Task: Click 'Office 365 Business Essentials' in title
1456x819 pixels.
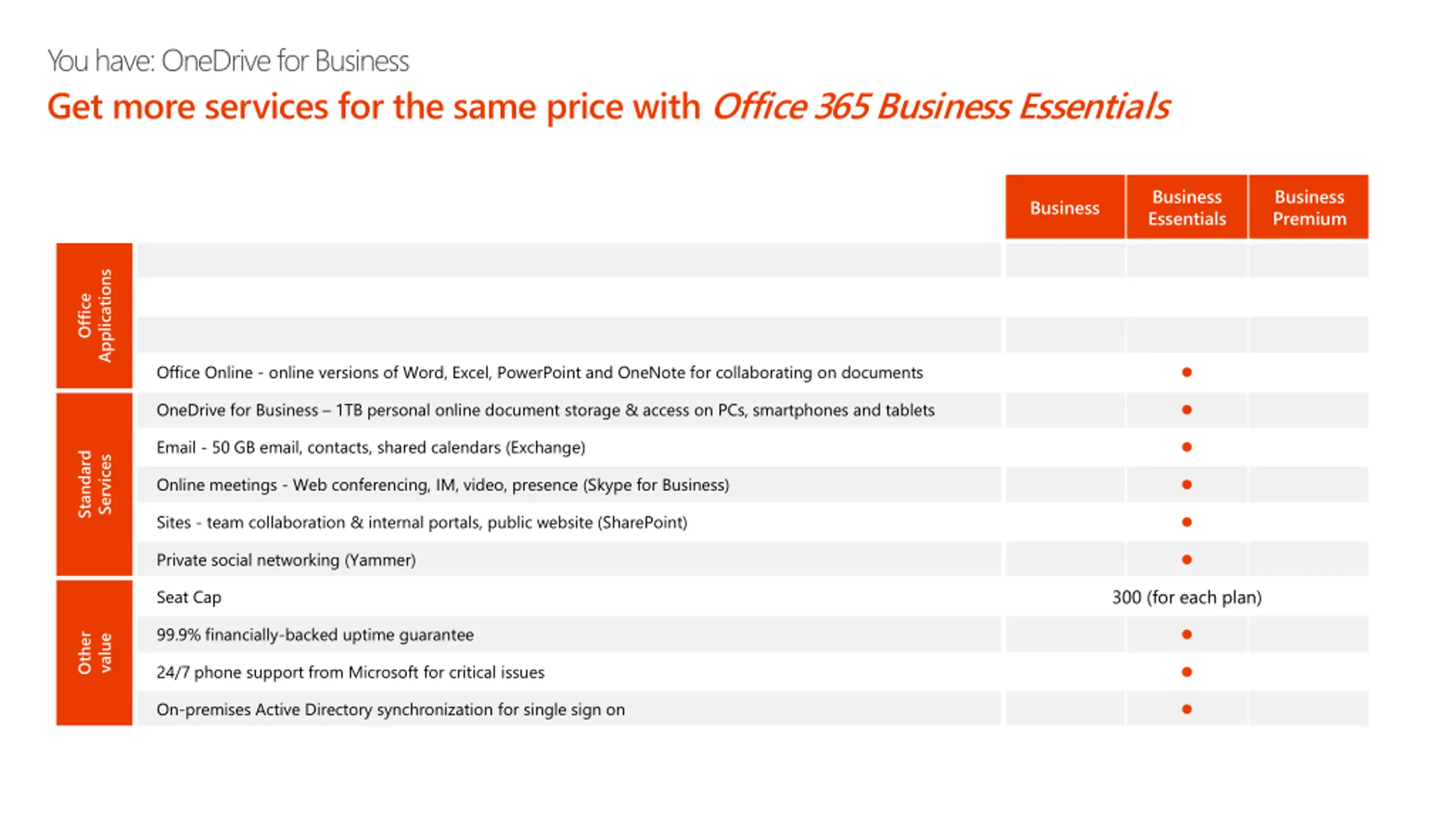Action: [x=941, y=107]
